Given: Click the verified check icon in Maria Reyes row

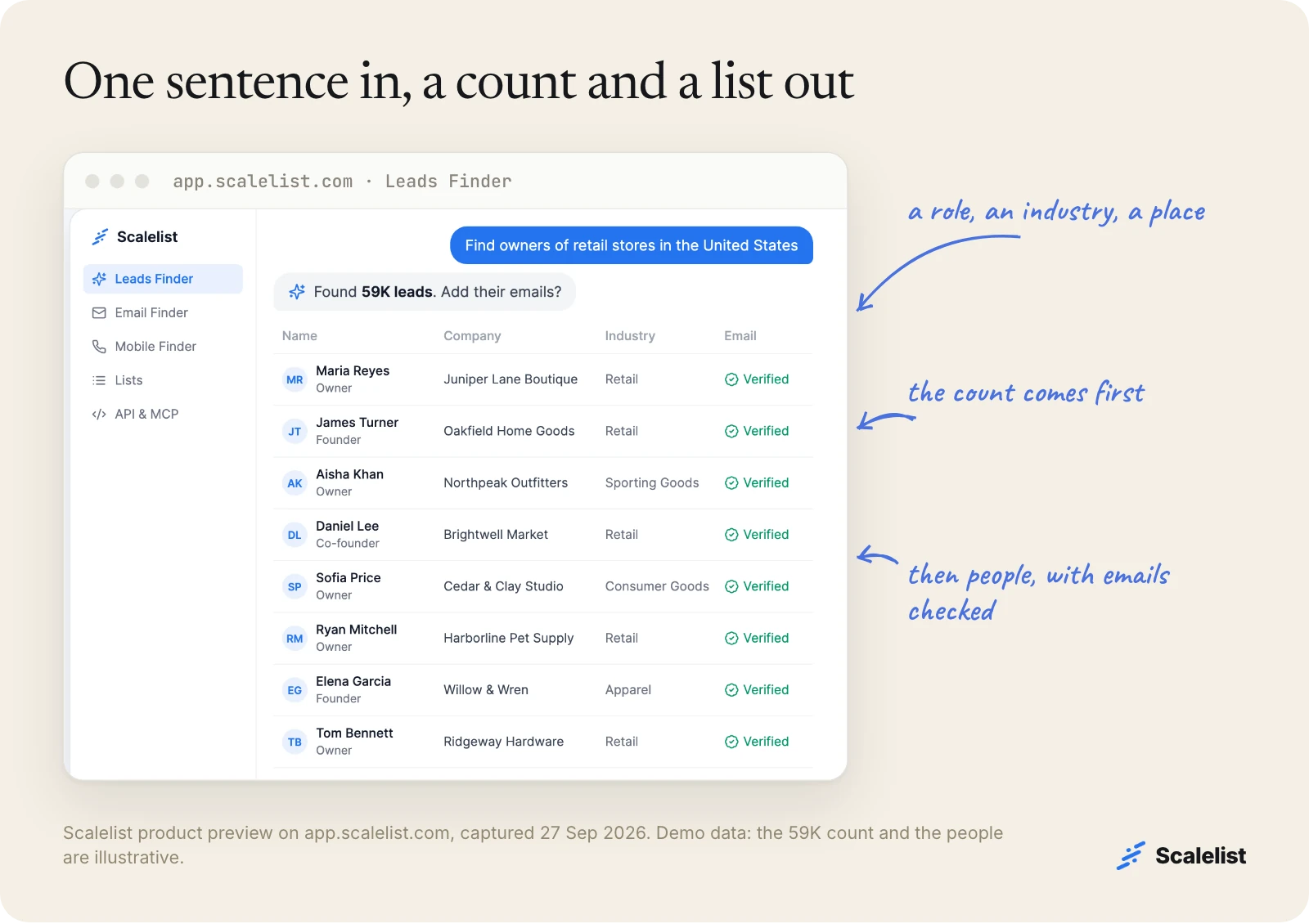Looking at the screenshot, I should pyautogui.click(x=731, y=379).
